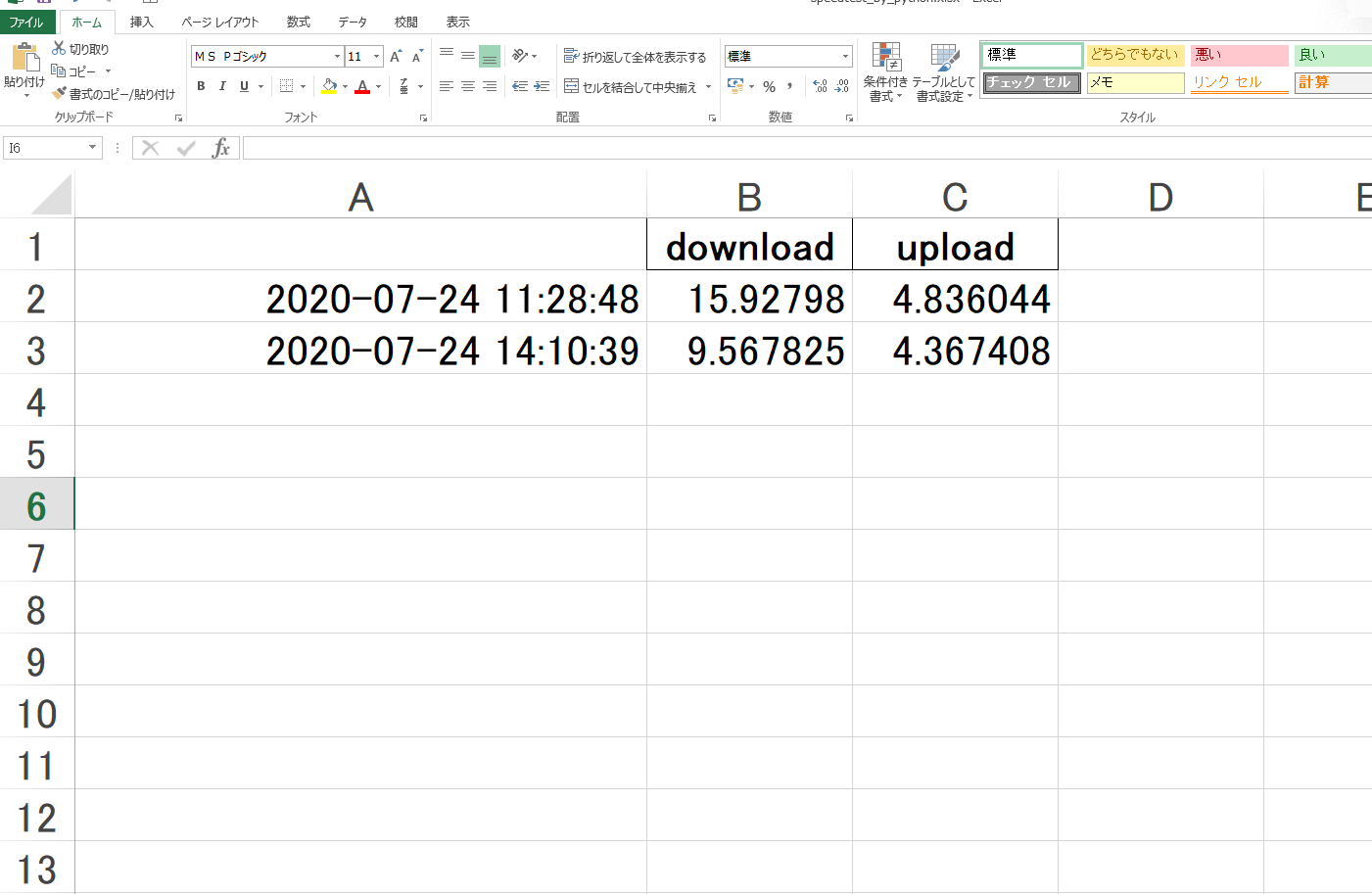This screenshot has width=1372, height=894.
Task: Click wrap text (折り返して全体を表示する)
Action: [635, 57]
